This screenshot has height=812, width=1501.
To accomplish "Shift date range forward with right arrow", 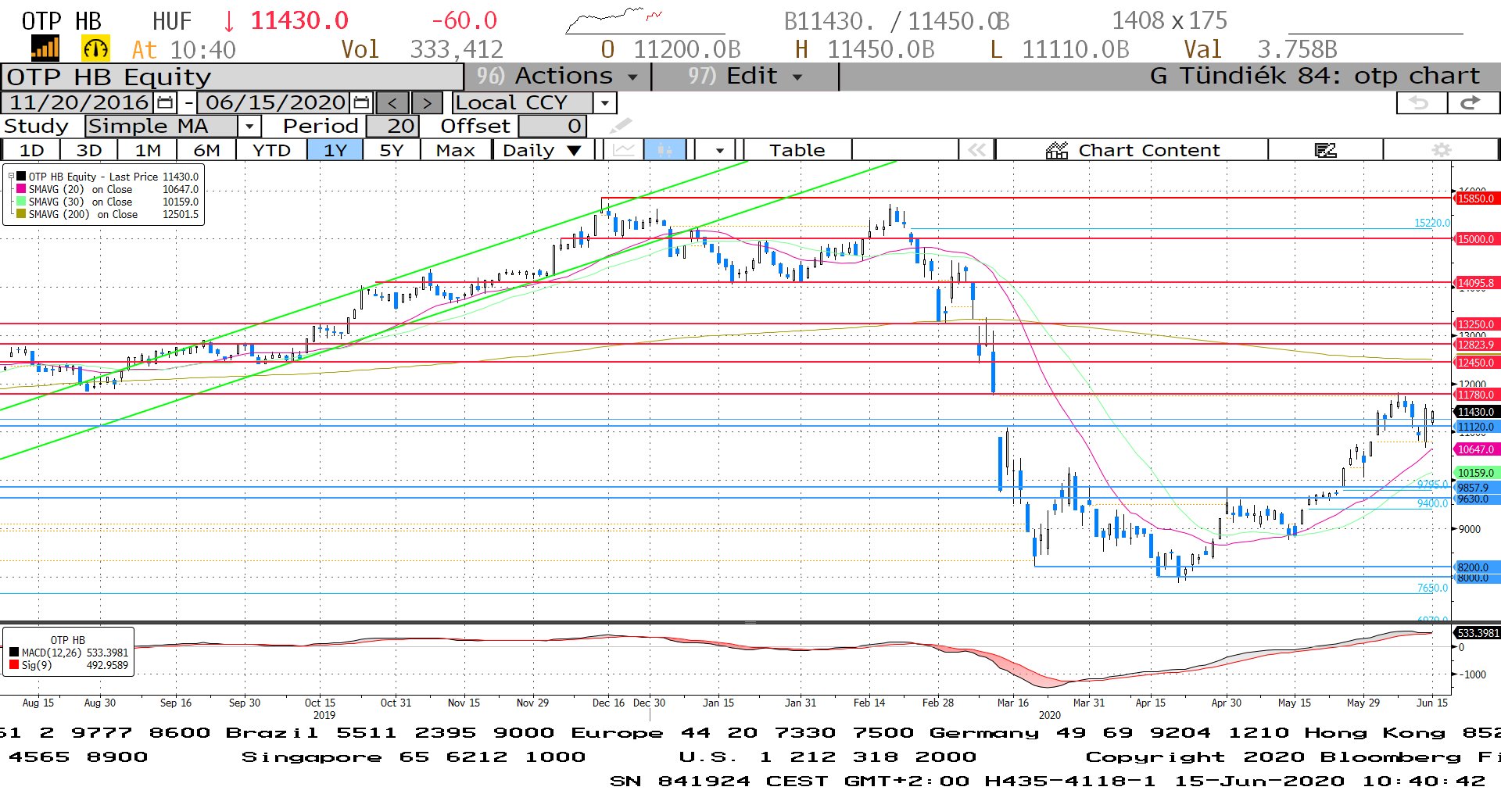I will [427, 102].
